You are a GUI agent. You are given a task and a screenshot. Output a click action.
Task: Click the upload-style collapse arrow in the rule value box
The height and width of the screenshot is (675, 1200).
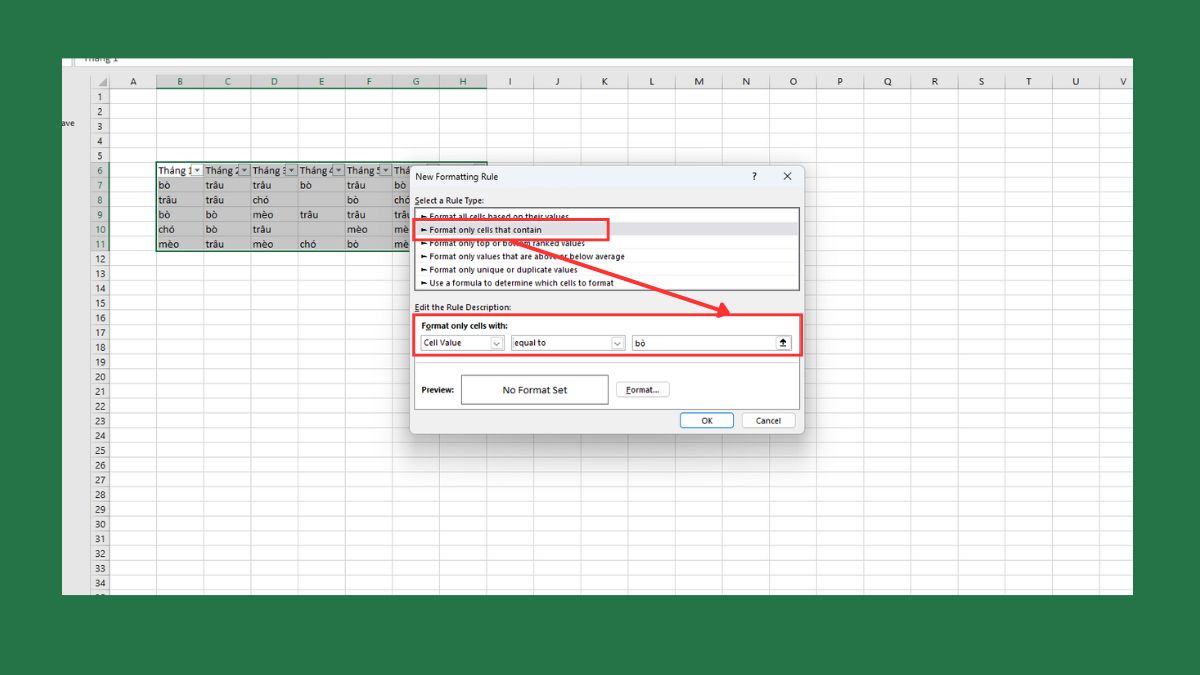pos(781,342)
